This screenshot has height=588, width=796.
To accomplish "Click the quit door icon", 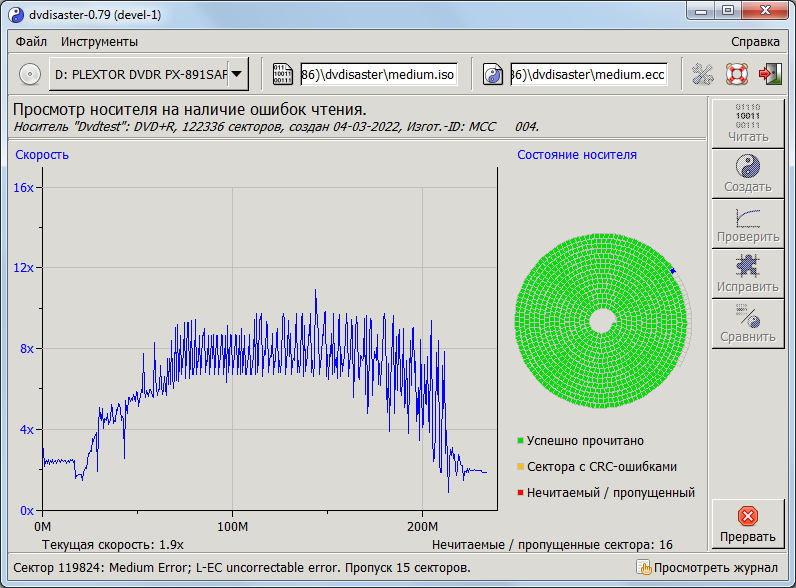I will pyautogui.click(x=770, y=74).
